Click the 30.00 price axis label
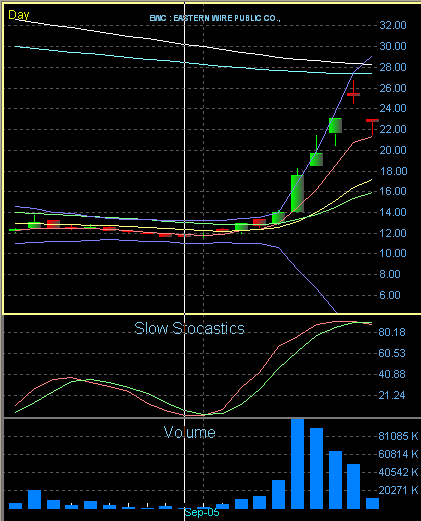Image resolution: width=421 pixels, height=521 pixels. point(393,46)
